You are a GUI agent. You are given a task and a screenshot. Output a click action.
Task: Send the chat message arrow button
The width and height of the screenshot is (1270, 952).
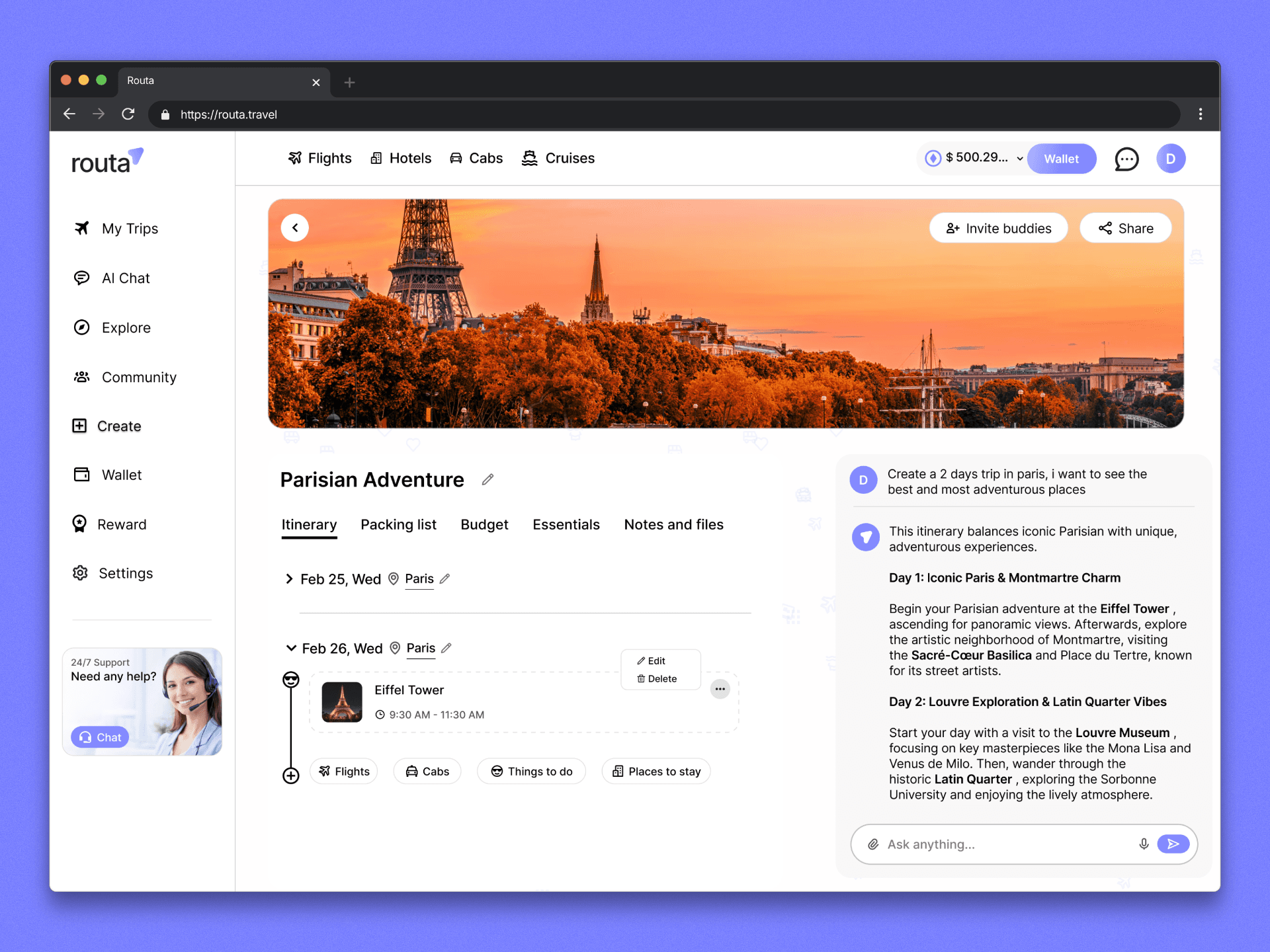(1173, 844)
